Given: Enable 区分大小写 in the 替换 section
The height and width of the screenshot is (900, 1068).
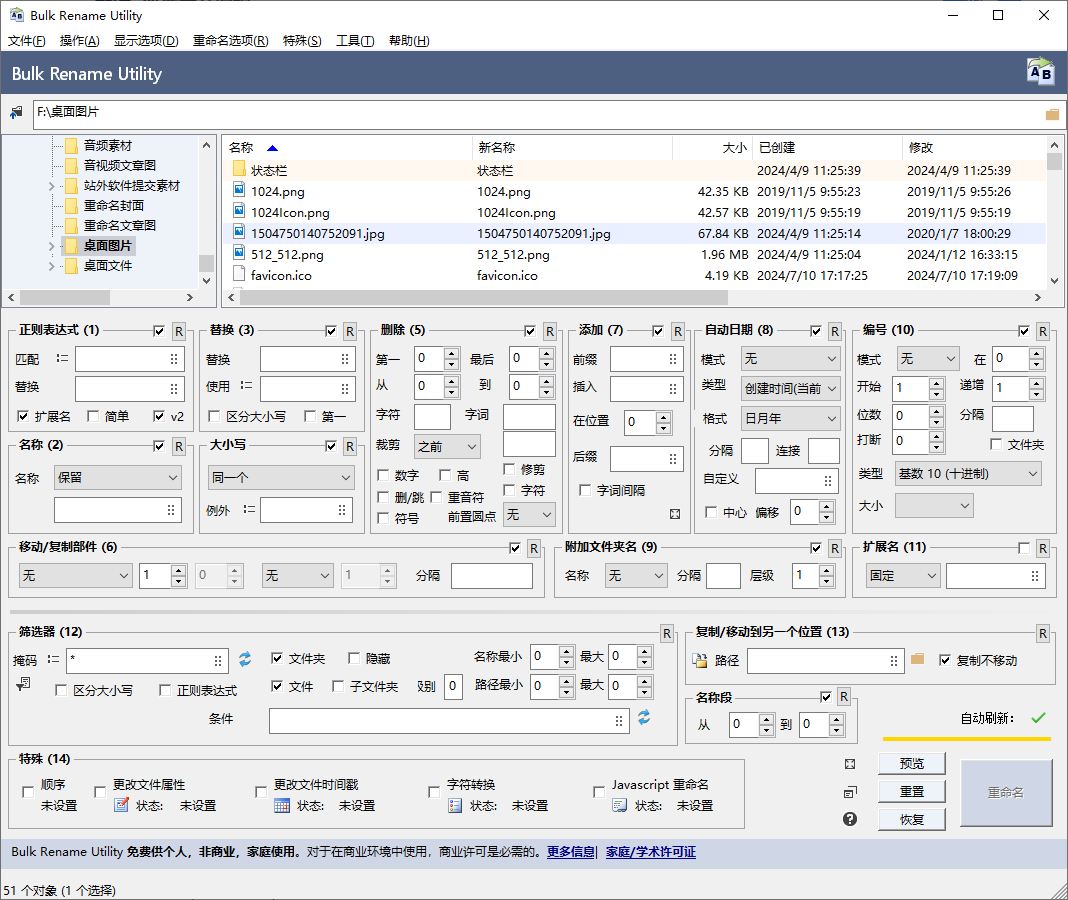Looking at the screenshot, I should point(215,415).
